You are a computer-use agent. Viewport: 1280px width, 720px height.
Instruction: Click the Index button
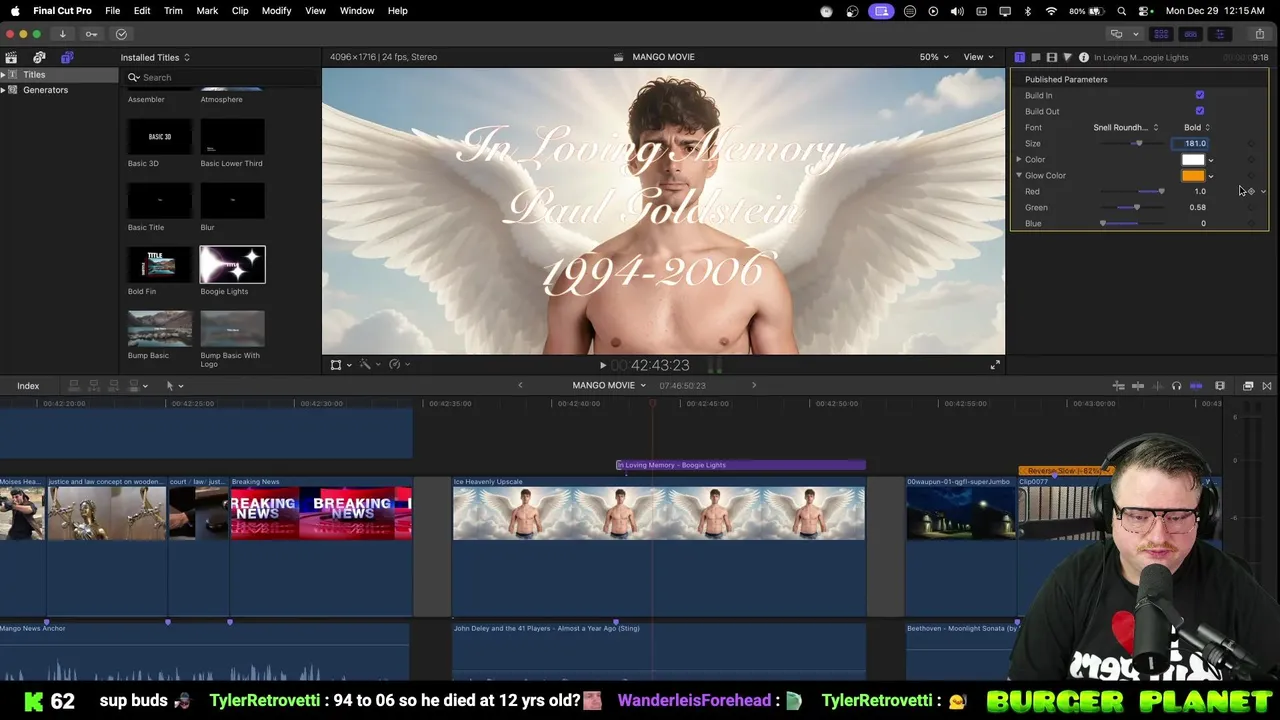[28, 386]
